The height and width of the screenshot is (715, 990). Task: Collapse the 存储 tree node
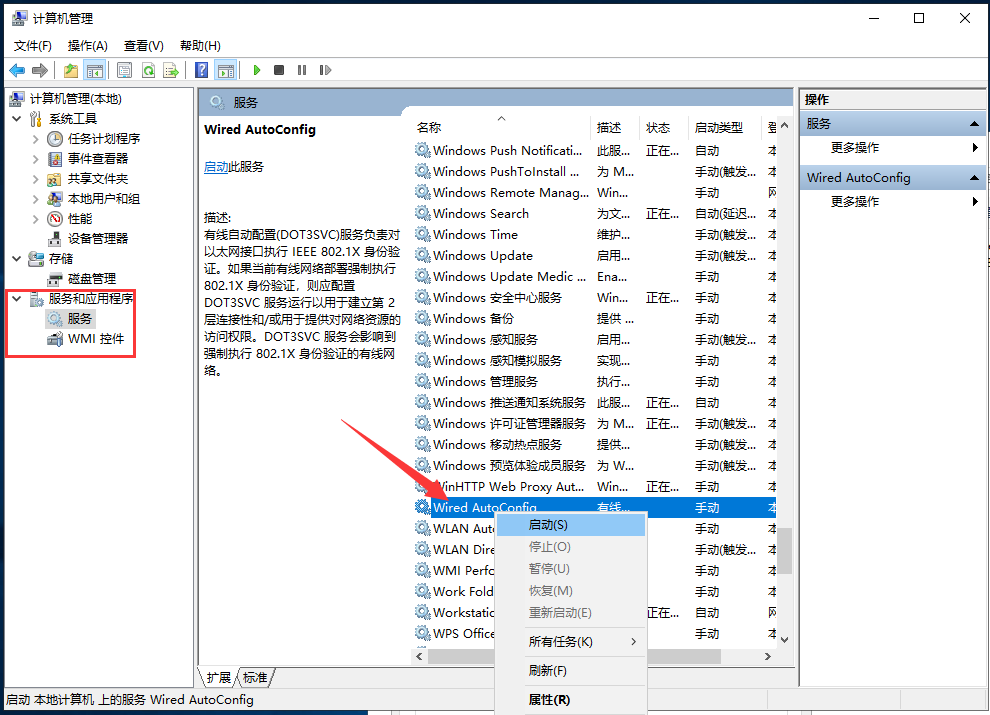[x=17, y=258]
